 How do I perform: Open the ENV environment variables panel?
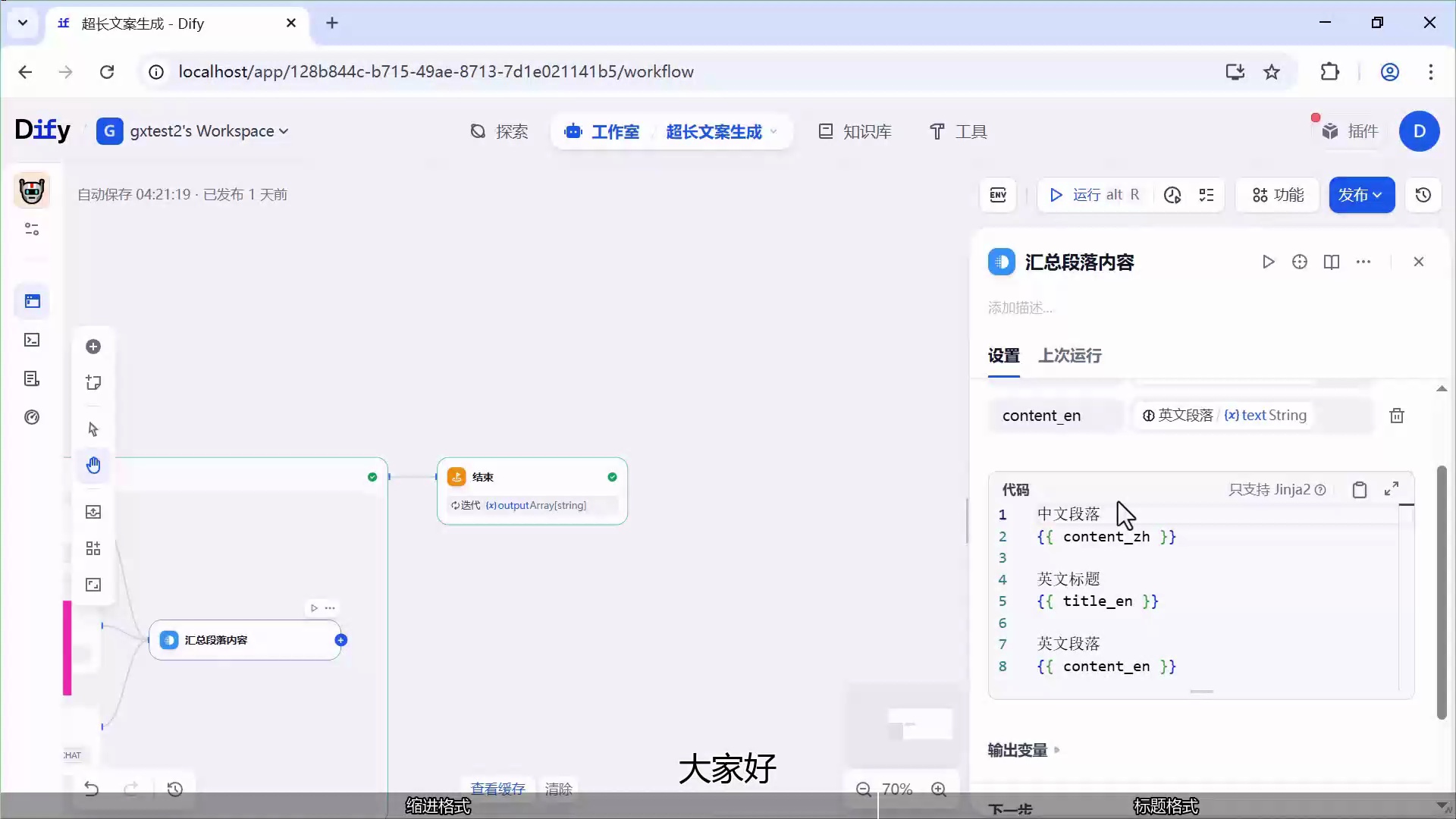click(x=998, y=195)
